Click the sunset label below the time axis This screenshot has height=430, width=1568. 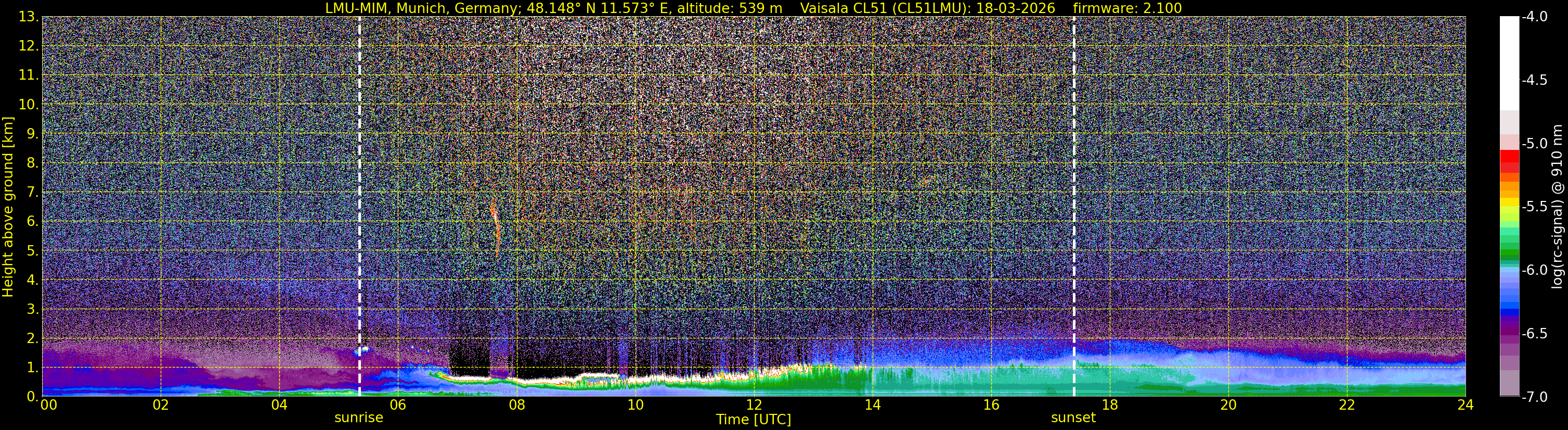pos(1073,418)
